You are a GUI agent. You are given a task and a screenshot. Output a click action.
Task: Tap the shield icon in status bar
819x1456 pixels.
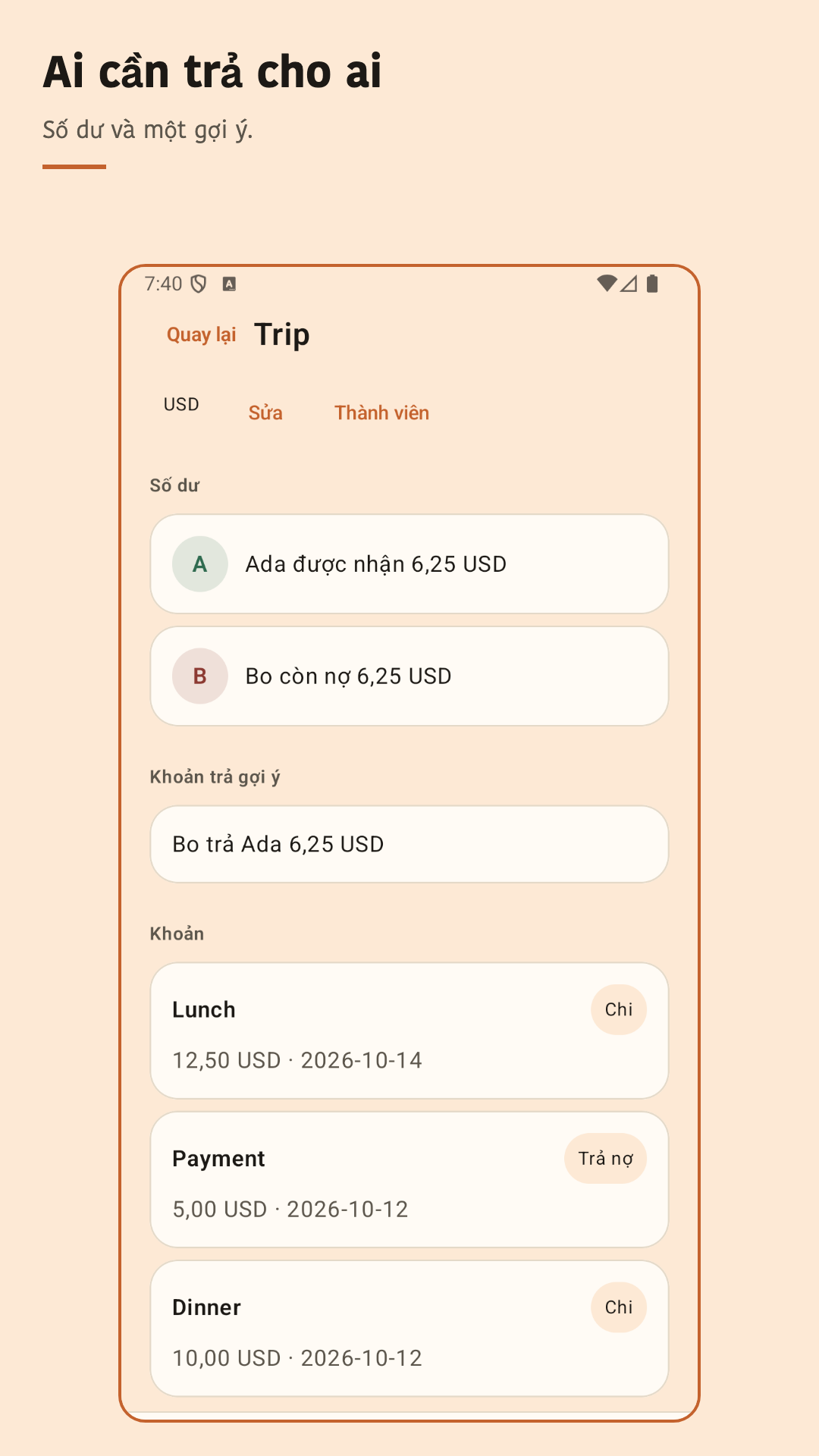coord(199,284)
